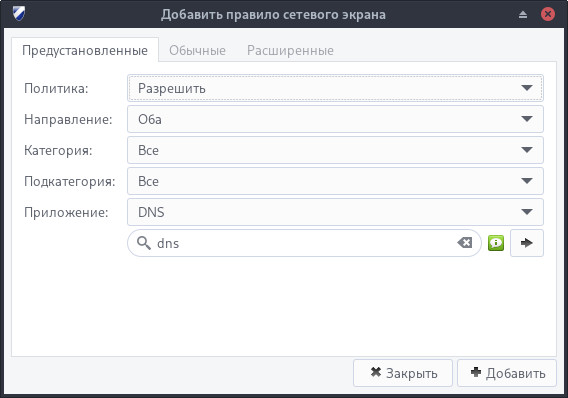Click the Добавить button
568x398 pixels.
tap(507, 373)
